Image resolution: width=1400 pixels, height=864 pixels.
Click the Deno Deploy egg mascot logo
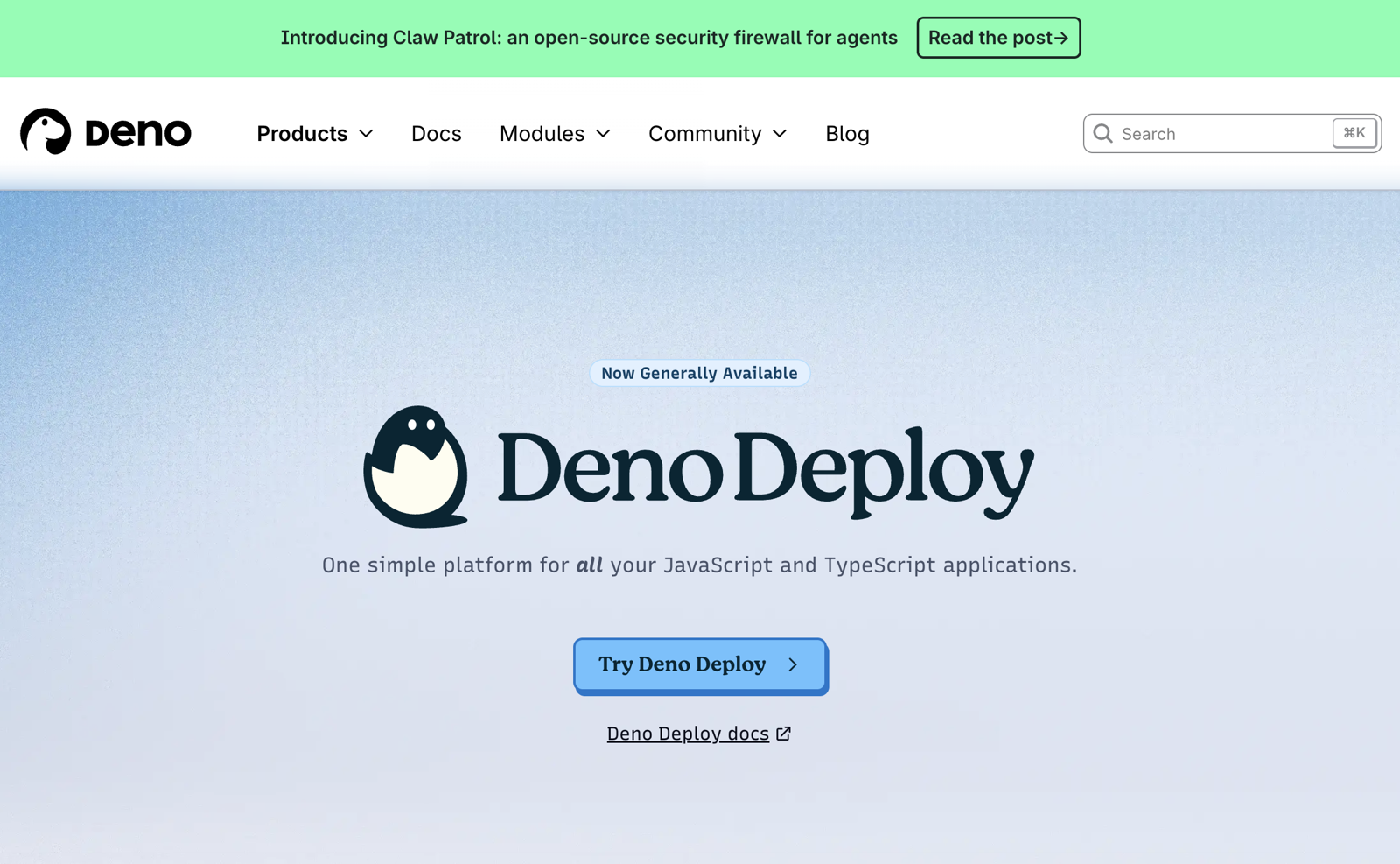[416, 467]
